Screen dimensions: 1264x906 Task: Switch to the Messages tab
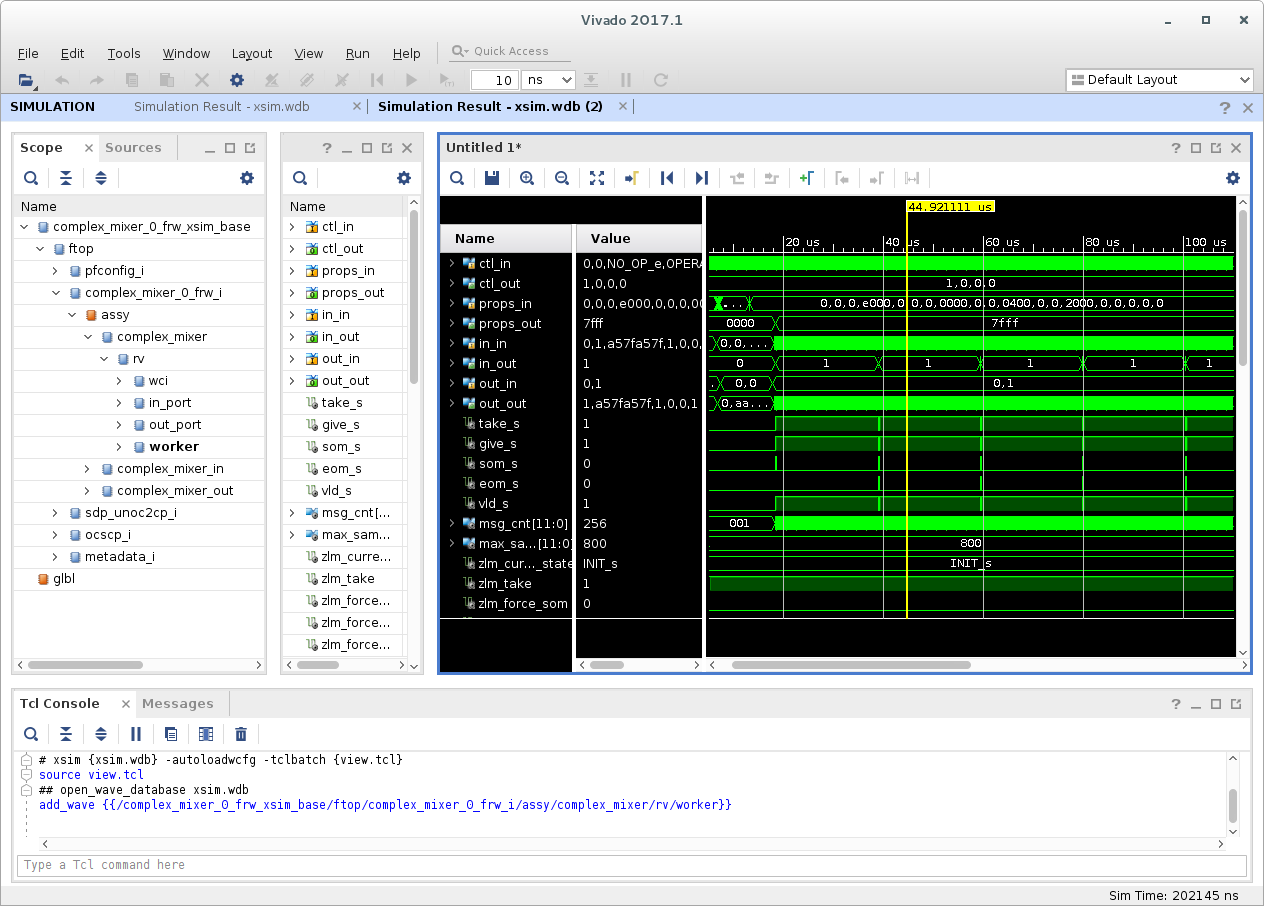coord(178,703)
